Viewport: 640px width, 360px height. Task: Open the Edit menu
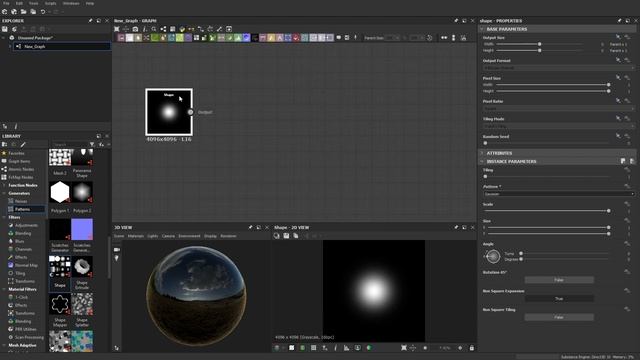19,3
